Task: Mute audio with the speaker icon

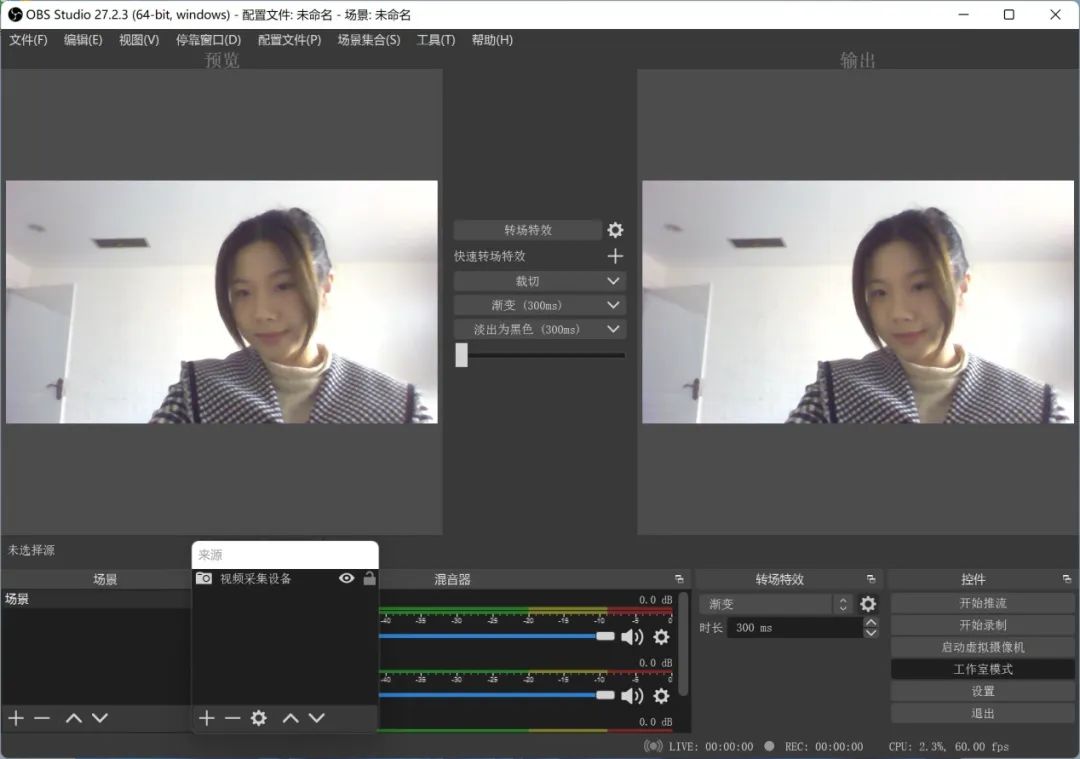Action: point(632,637)
